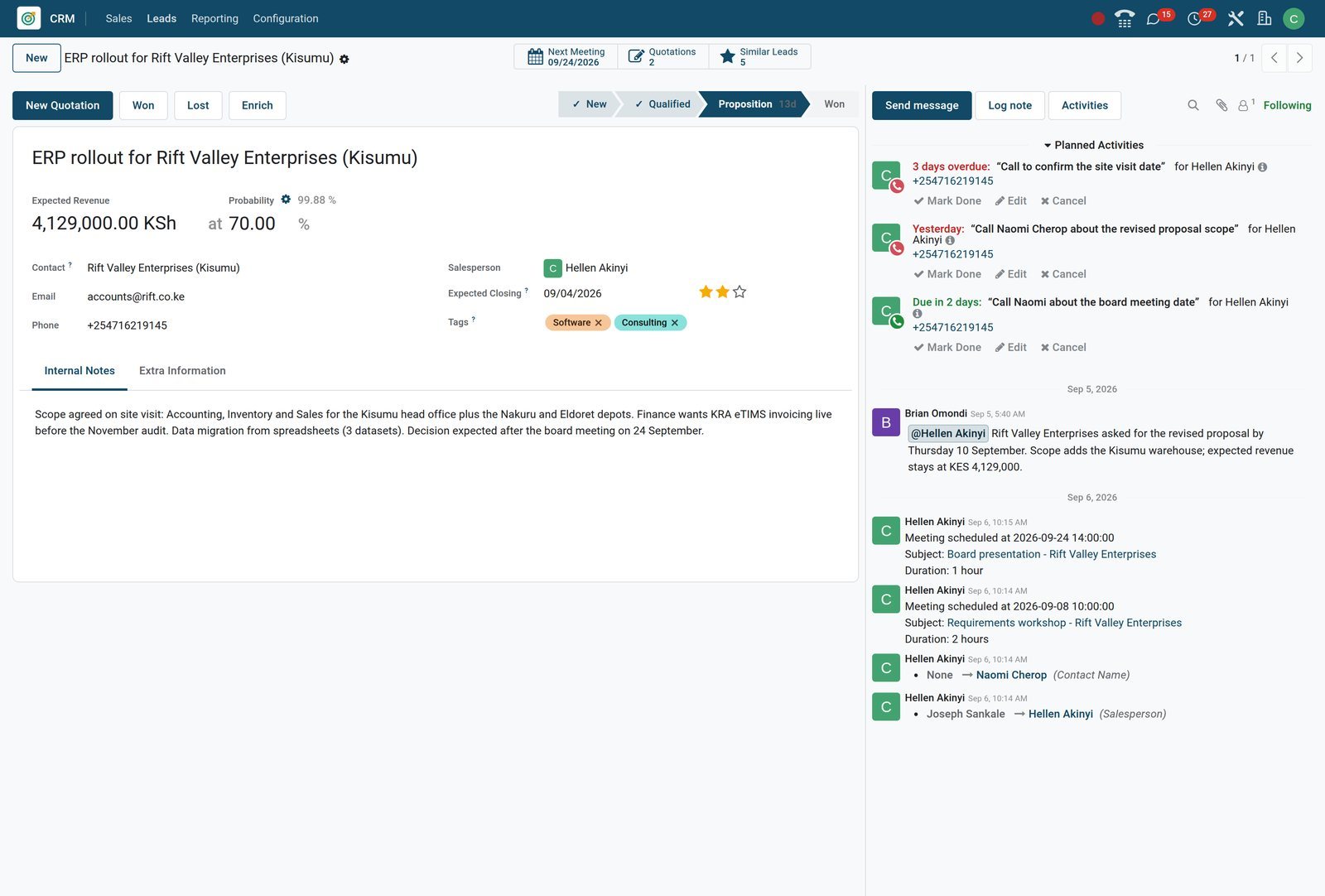The width and height of the screenshot is (1325, 896).
Task: Show info for the overdue site visit activity
Action: point(1262,167)
